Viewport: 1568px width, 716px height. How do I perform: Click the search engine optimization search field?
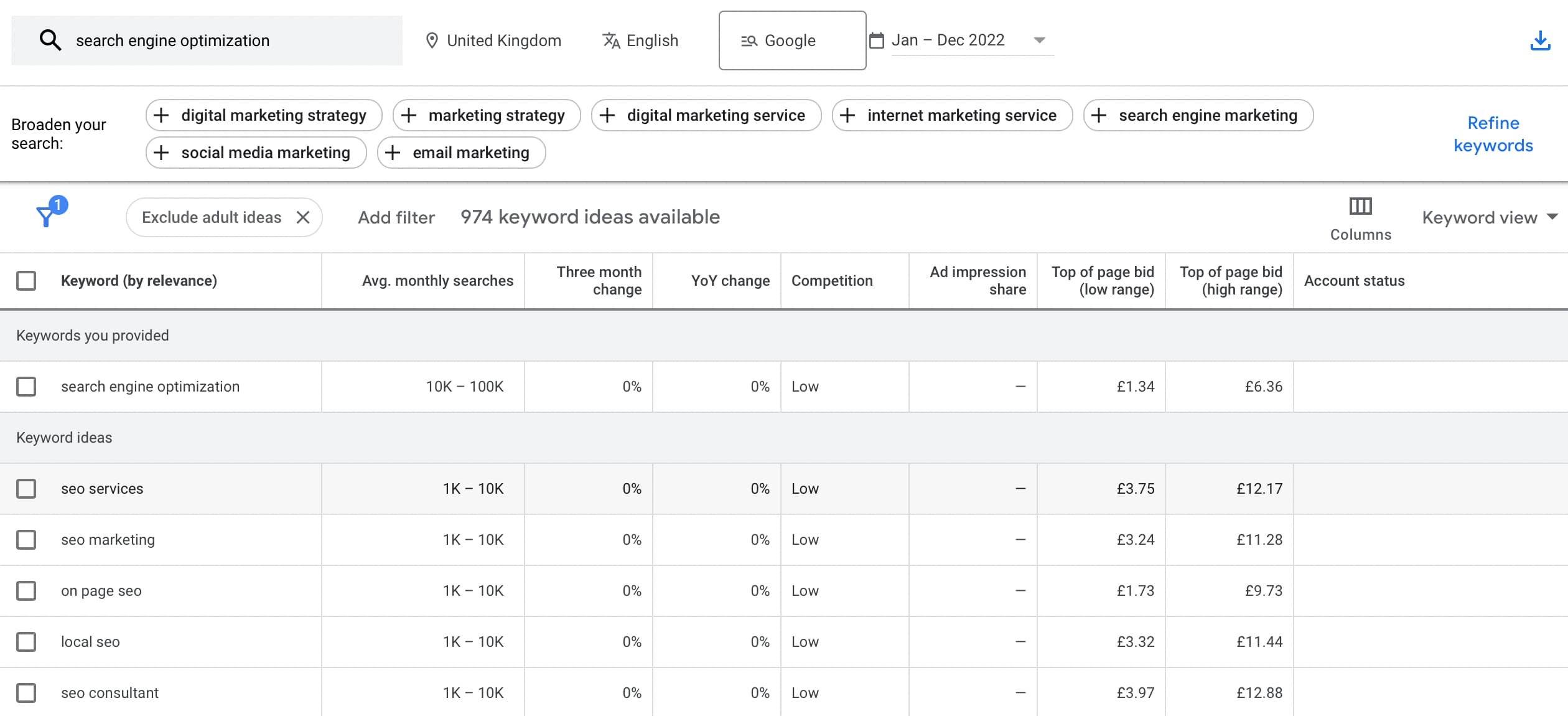click(x=205, y=40)
